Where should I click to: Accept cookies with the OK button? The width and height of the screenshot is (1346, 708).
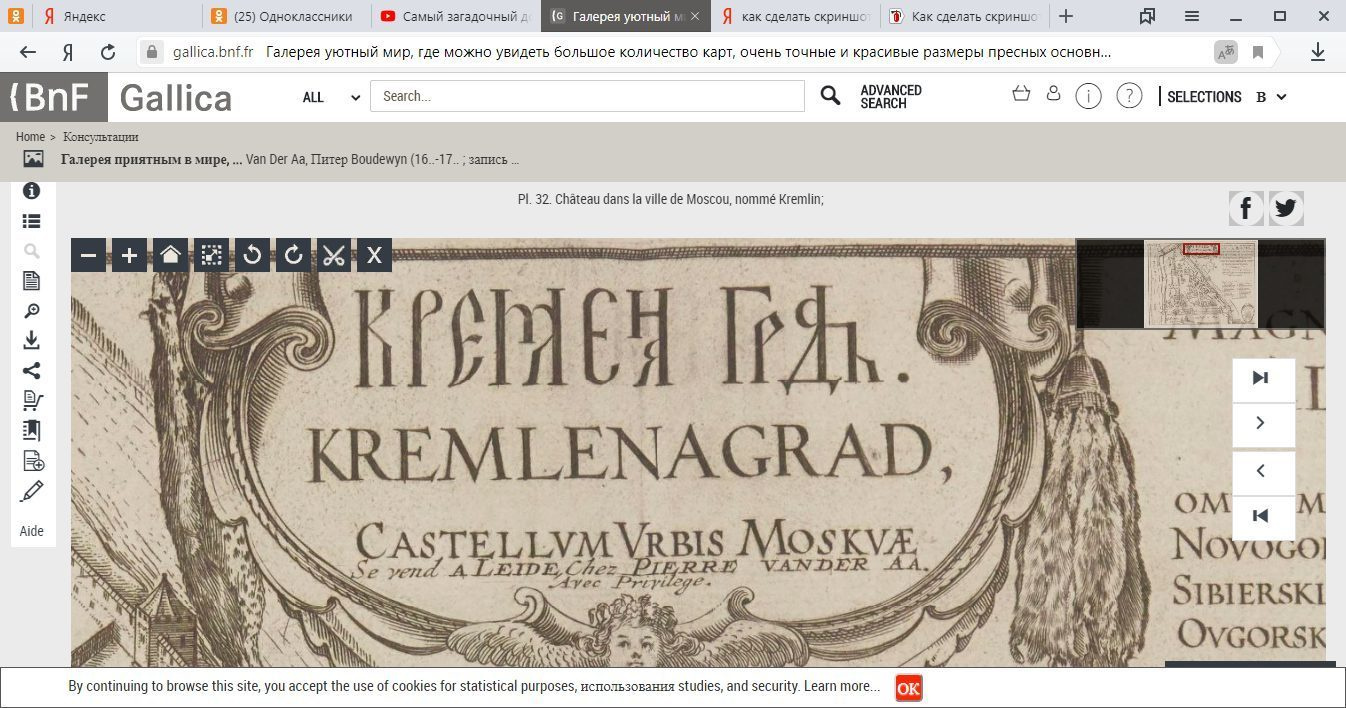click(x=908, y=688)
